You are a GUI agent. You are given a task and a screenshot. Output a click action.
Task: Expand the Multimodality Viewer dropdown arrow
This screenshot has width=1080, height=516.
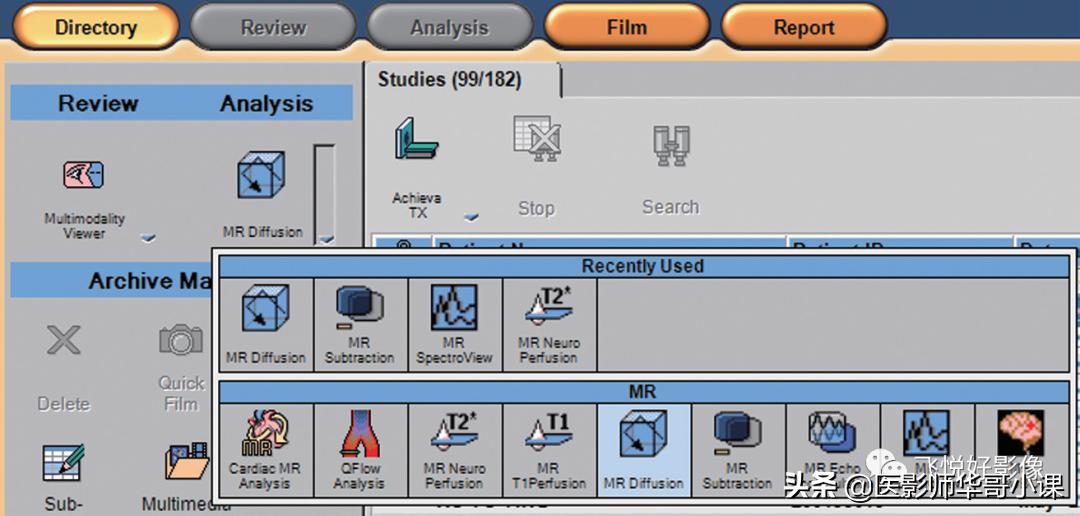[147, 238]
